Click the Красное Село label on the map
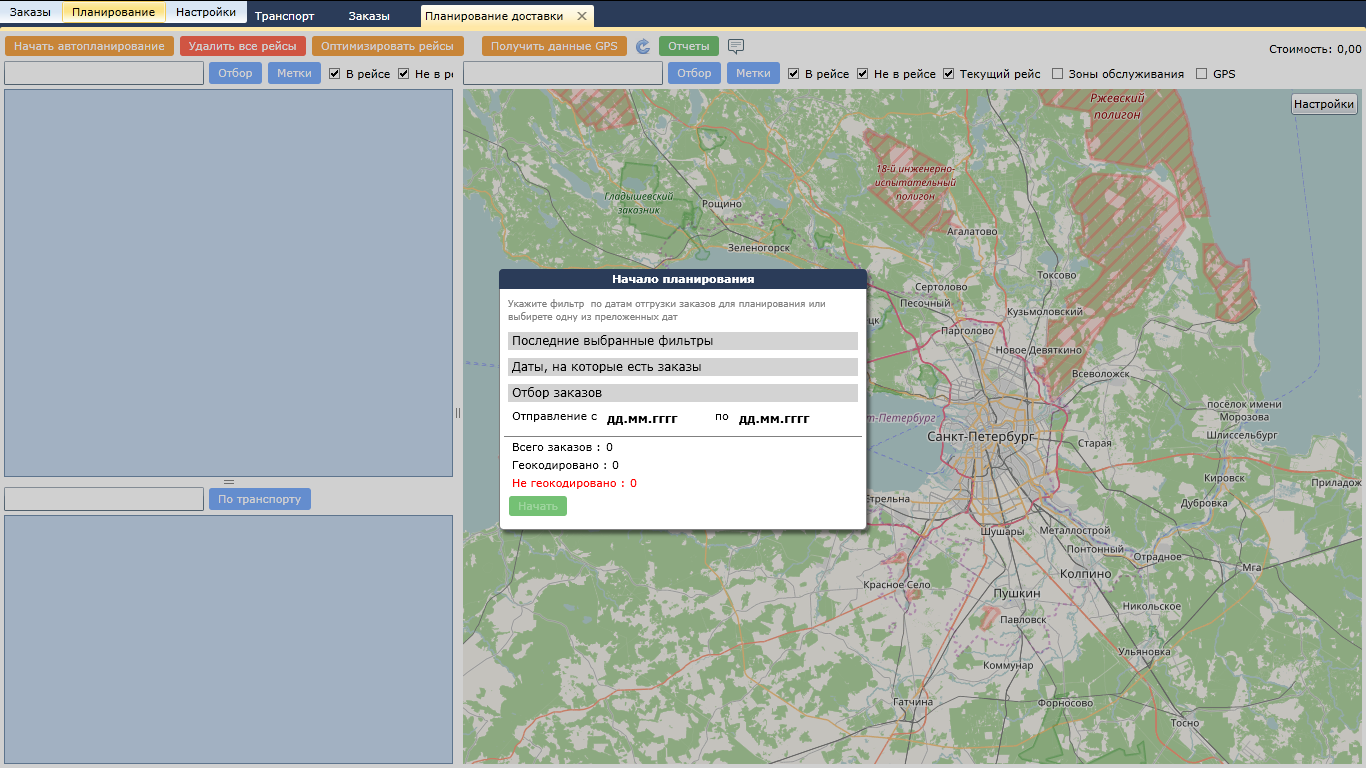This screenshot has width=1366, height=768. coord(896,585)
